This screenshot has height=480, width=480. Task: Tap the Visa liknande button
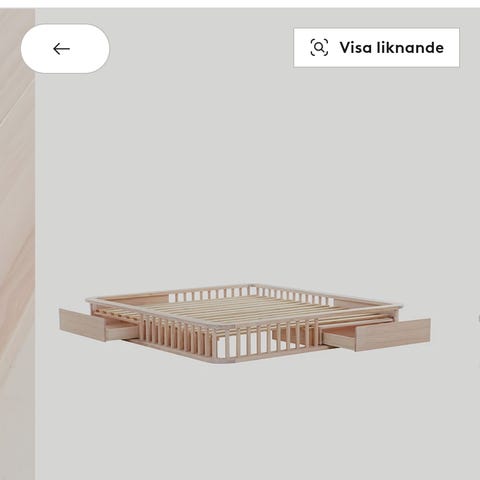tap(376, 48)
